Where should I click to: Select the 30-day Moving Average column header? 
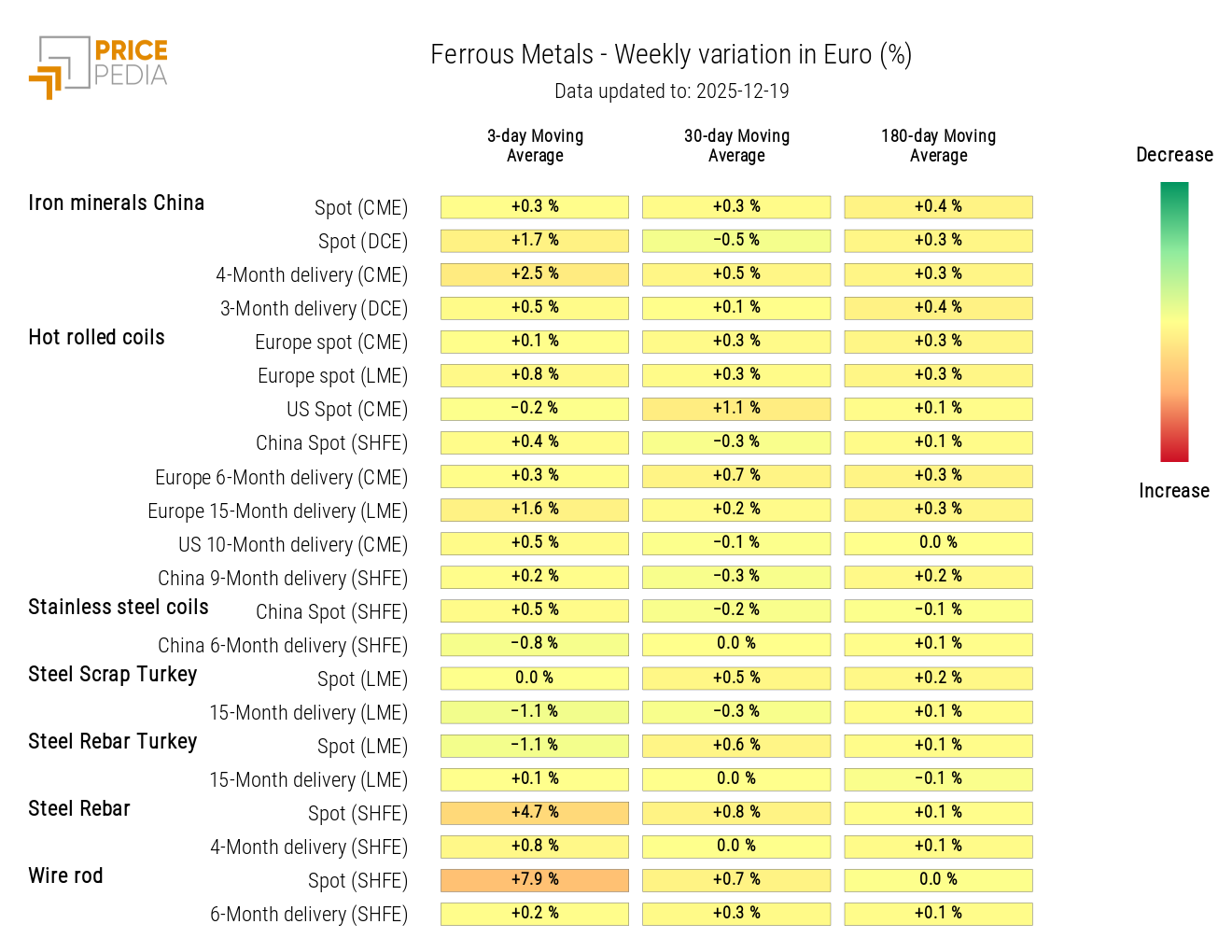[x=736, y=146]
